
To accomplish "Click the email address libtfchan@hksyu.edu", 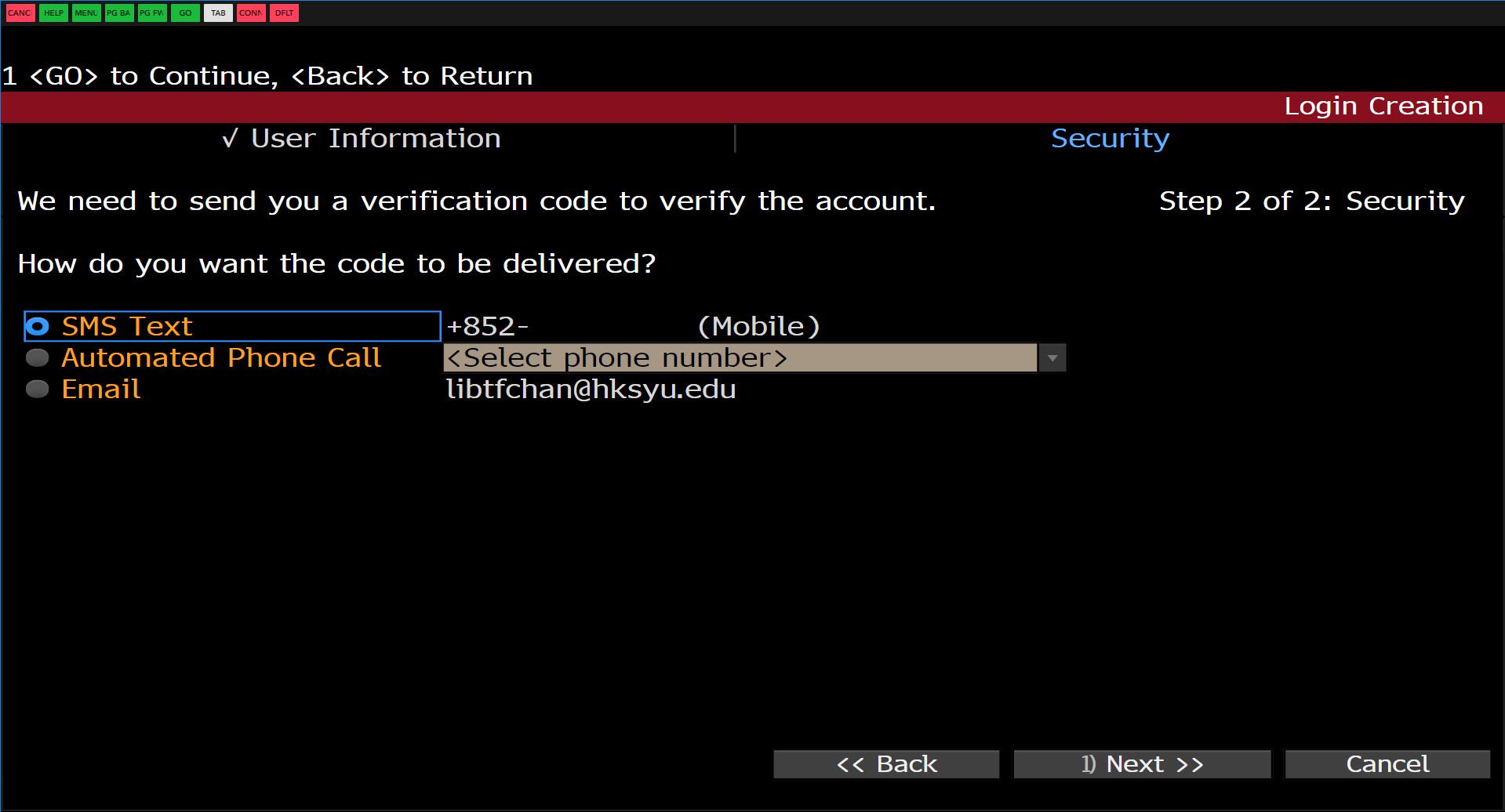I will pyautogui.click(x=591, y=390).
